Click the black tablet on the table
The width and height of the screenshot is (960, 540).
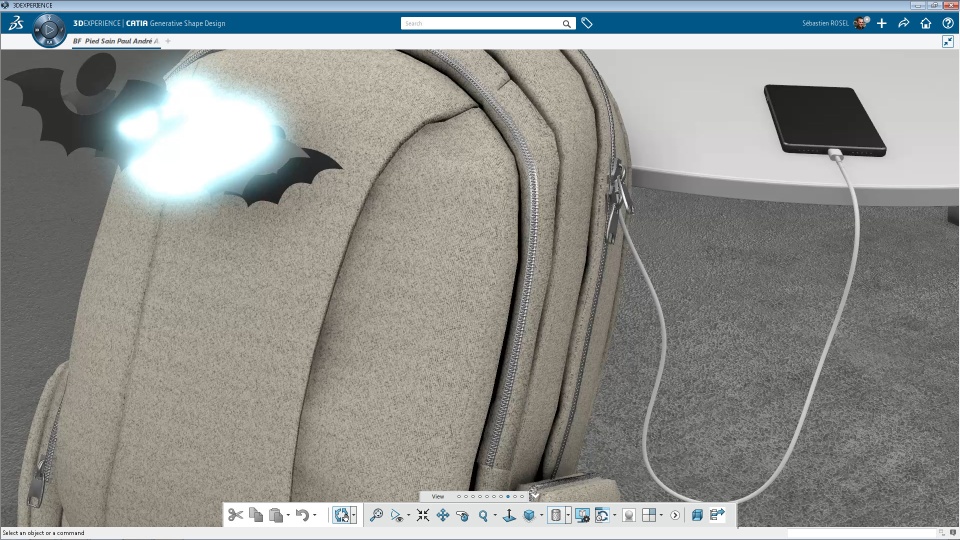point(824,120)
